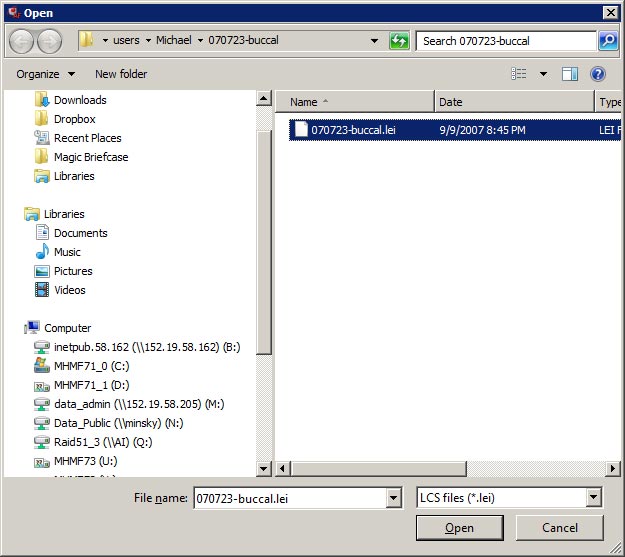This screenshot has height=557, width=625.
Task: Select the MHMF71_0 (C:) drive
Action: (x=91, y=366)
